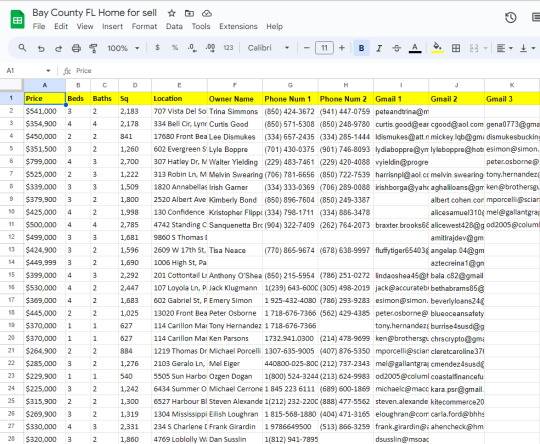The image size is (540, 444).
Task: Redo the last action
Action: click(58, 48)
